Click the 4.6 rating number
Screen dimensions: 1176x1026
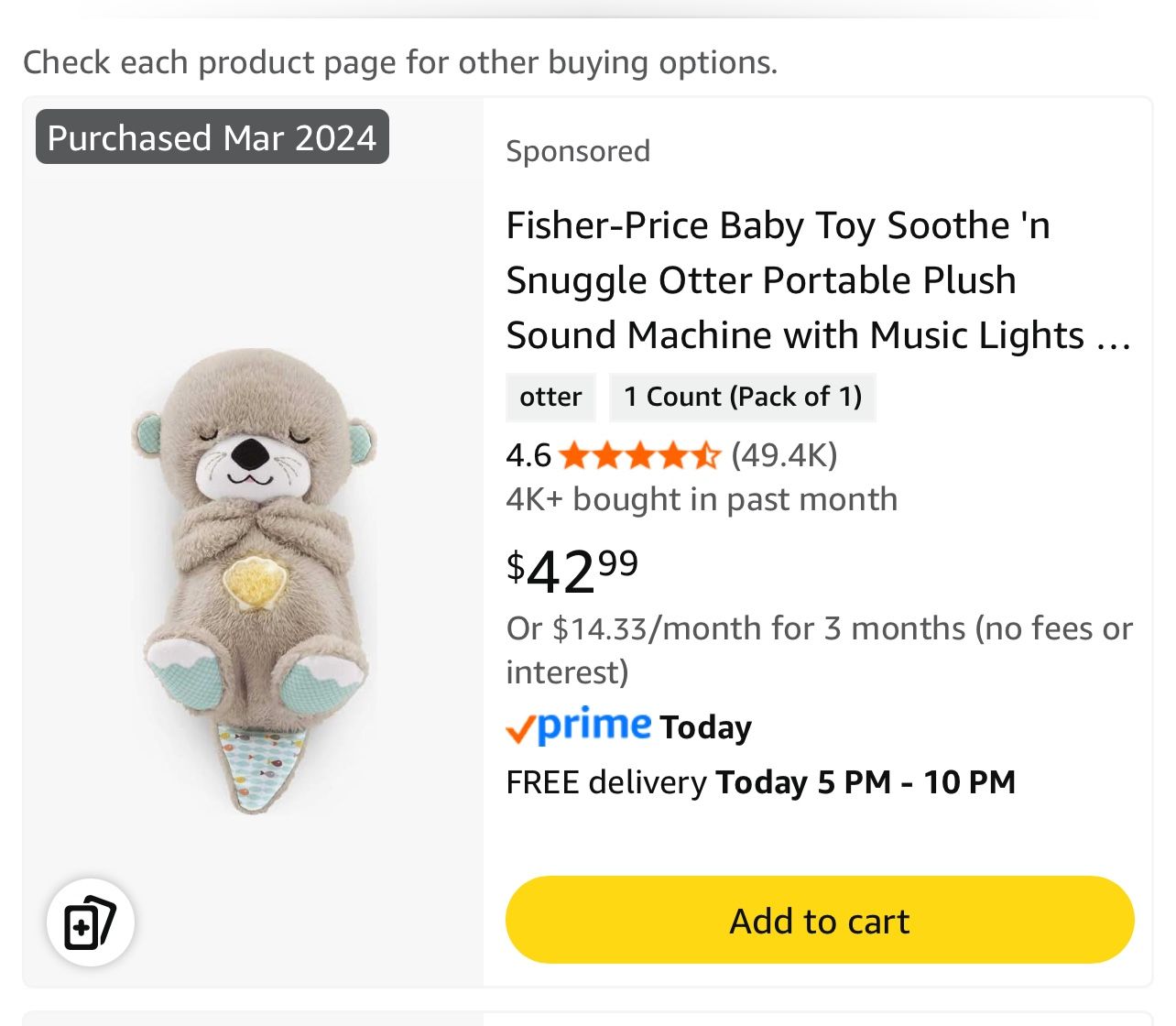(528, 454)
